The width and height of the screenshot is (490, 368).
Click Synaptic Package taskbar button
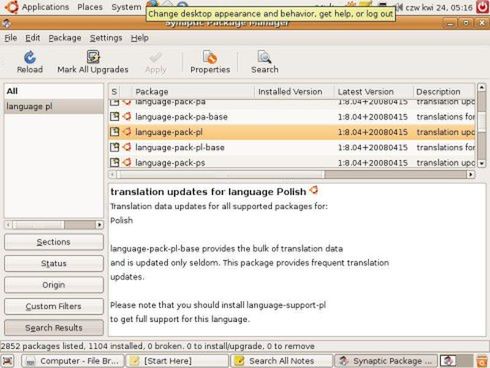click(386, 361)
